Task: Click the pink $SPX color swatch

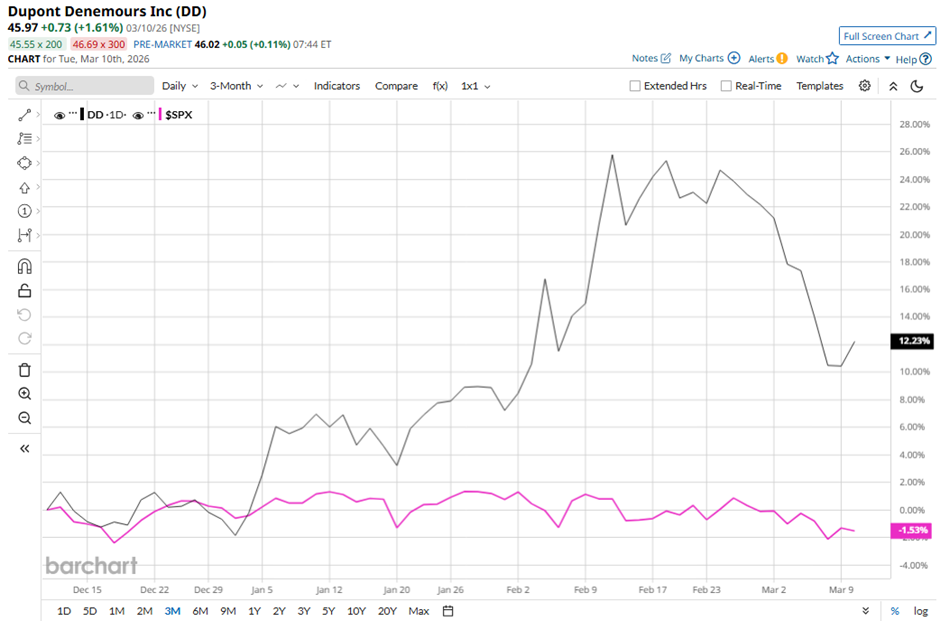Action: [159, 115]
